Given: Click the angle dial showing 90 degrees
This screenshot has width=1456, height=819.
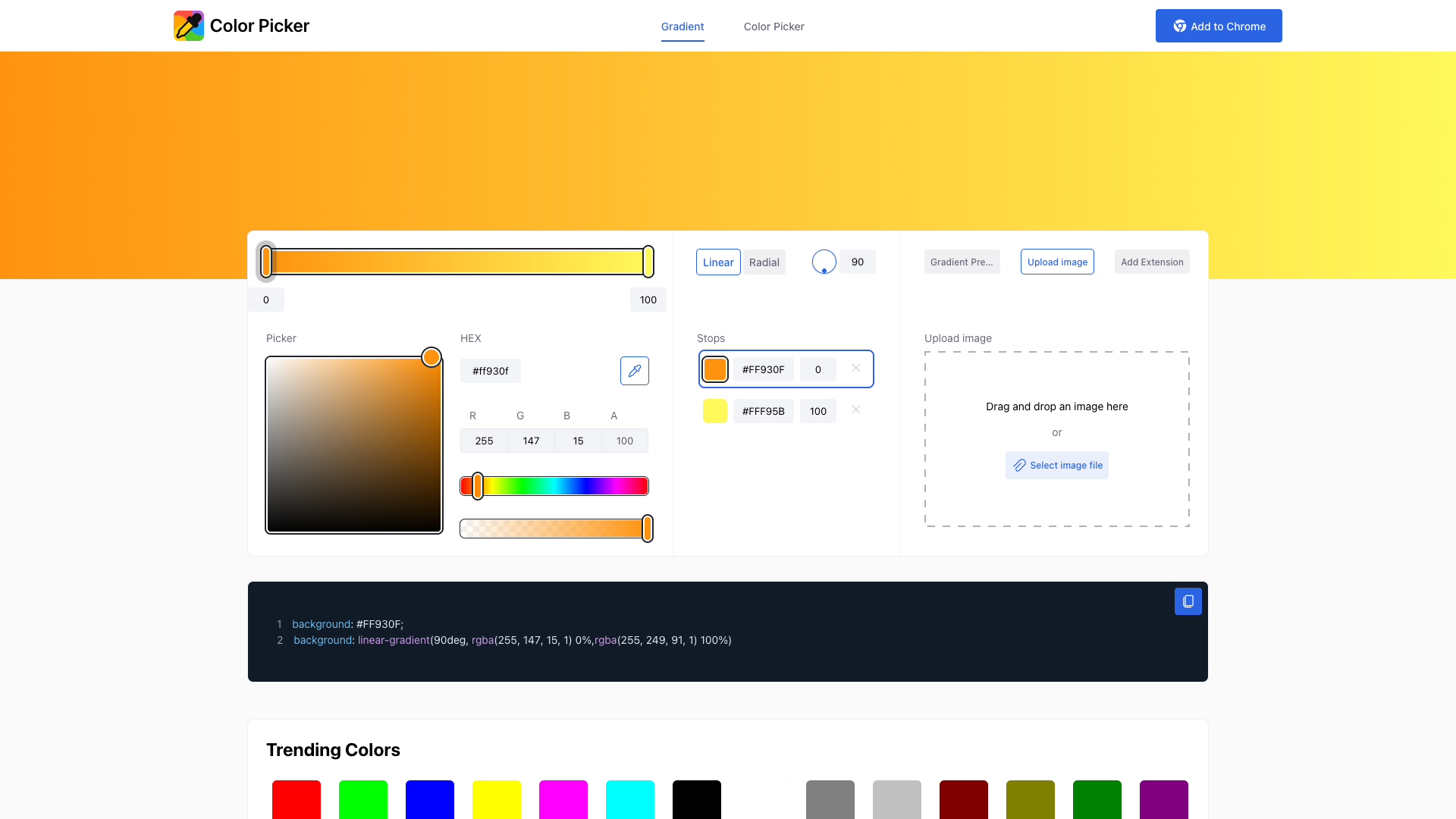Looking at the screenshot, I should [x=824, y=261].
